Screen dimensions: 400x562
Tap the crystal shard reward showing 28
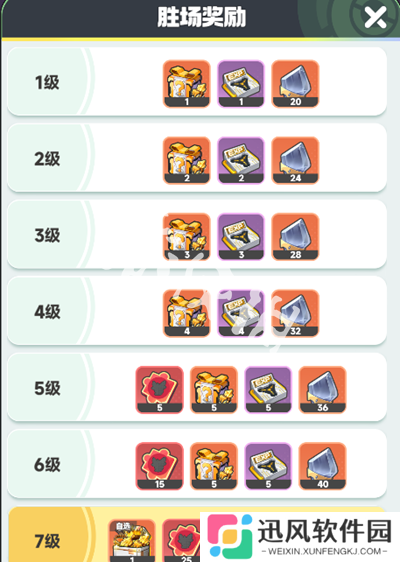click(295, 237)
